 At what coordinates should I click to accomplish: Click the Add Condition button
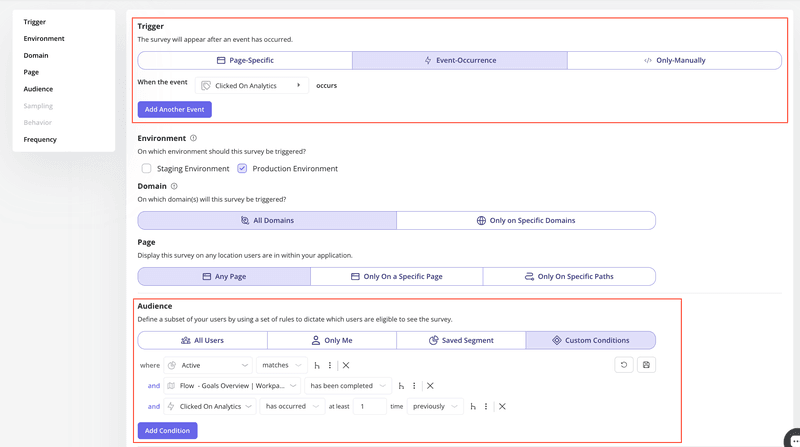coord(167,430)
